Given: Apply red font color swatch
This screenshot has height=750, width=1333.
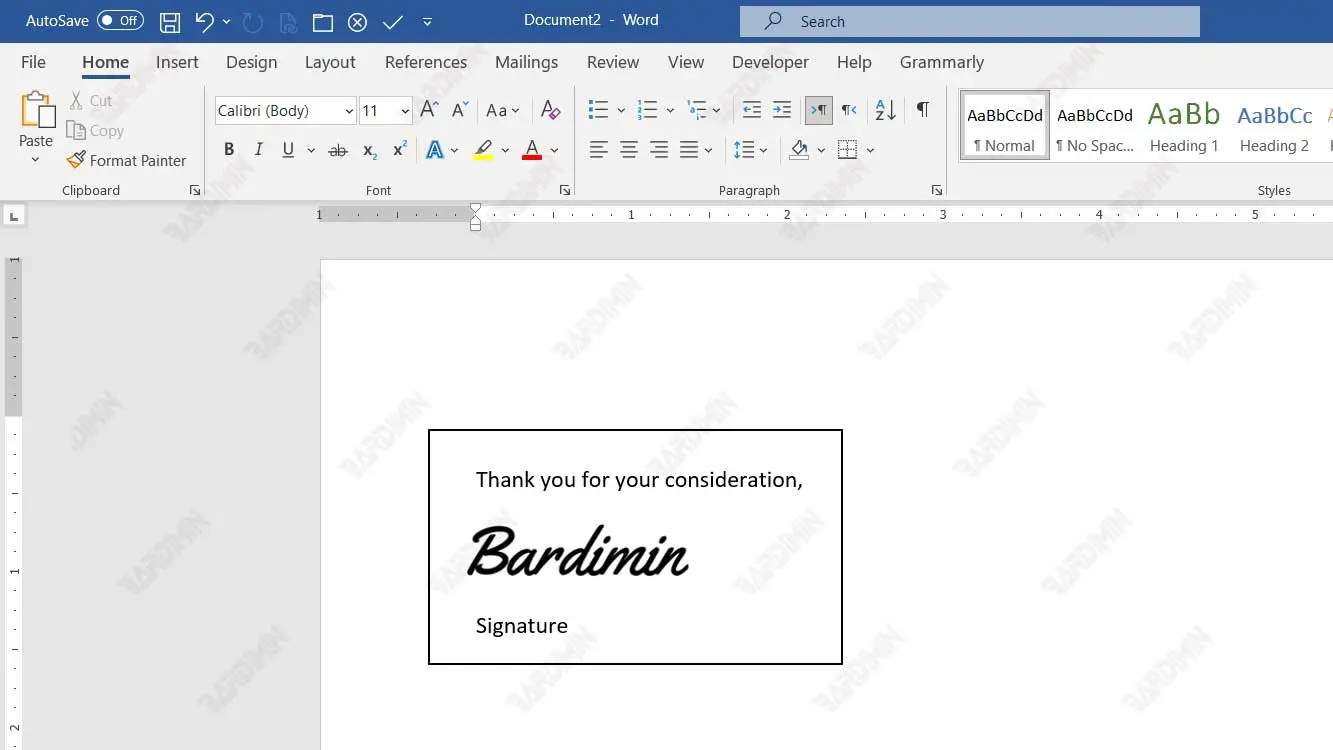Looking at the screenshot, I should click(x=532, y=150).
